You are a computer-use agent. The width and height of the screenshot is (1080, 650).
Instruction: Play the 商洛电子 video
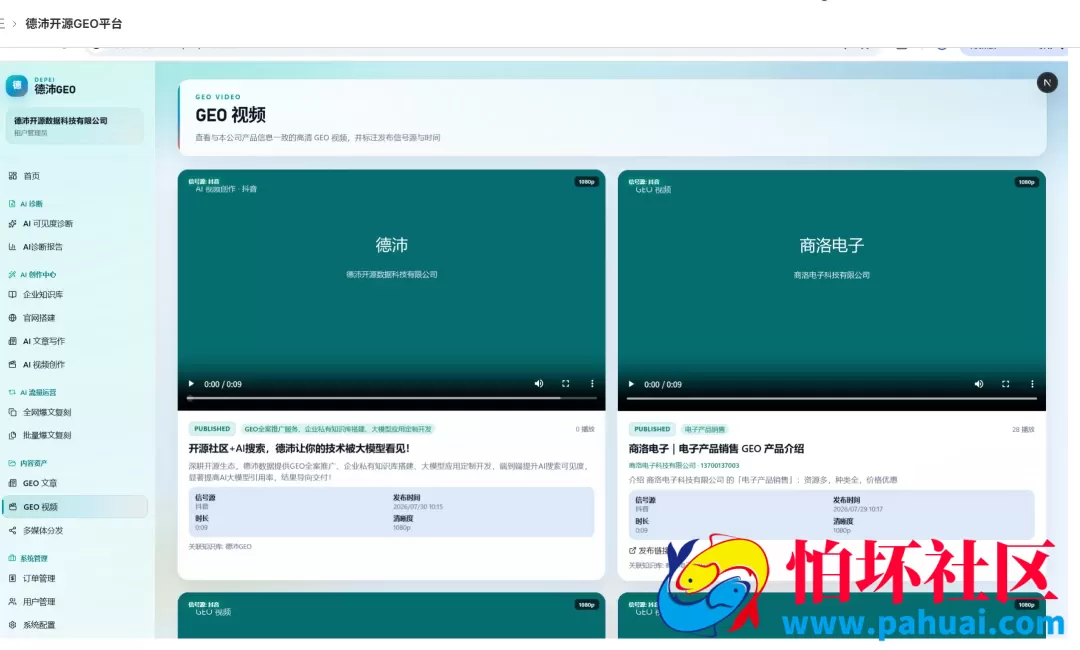pos(631,384)
